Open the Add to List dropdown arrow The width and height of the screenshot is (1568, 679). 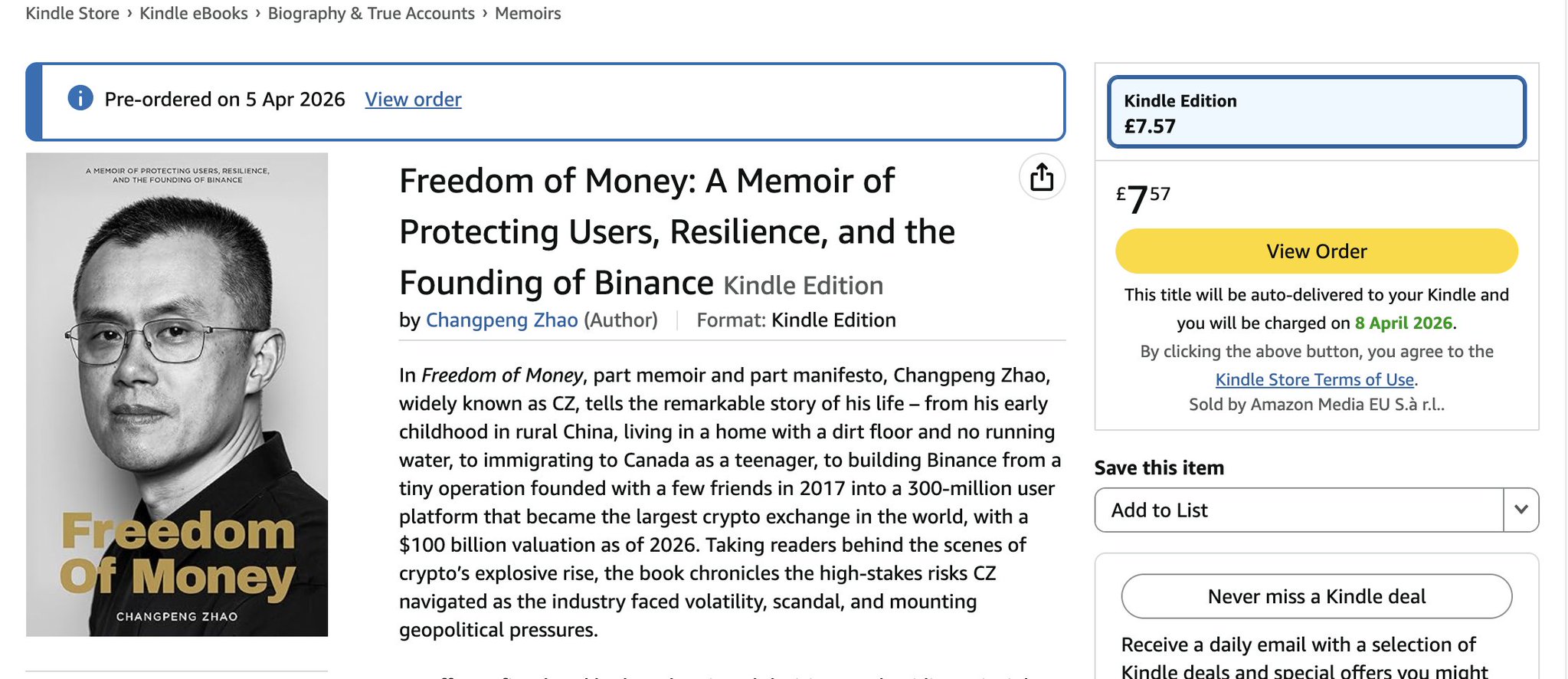[1521, 510]
